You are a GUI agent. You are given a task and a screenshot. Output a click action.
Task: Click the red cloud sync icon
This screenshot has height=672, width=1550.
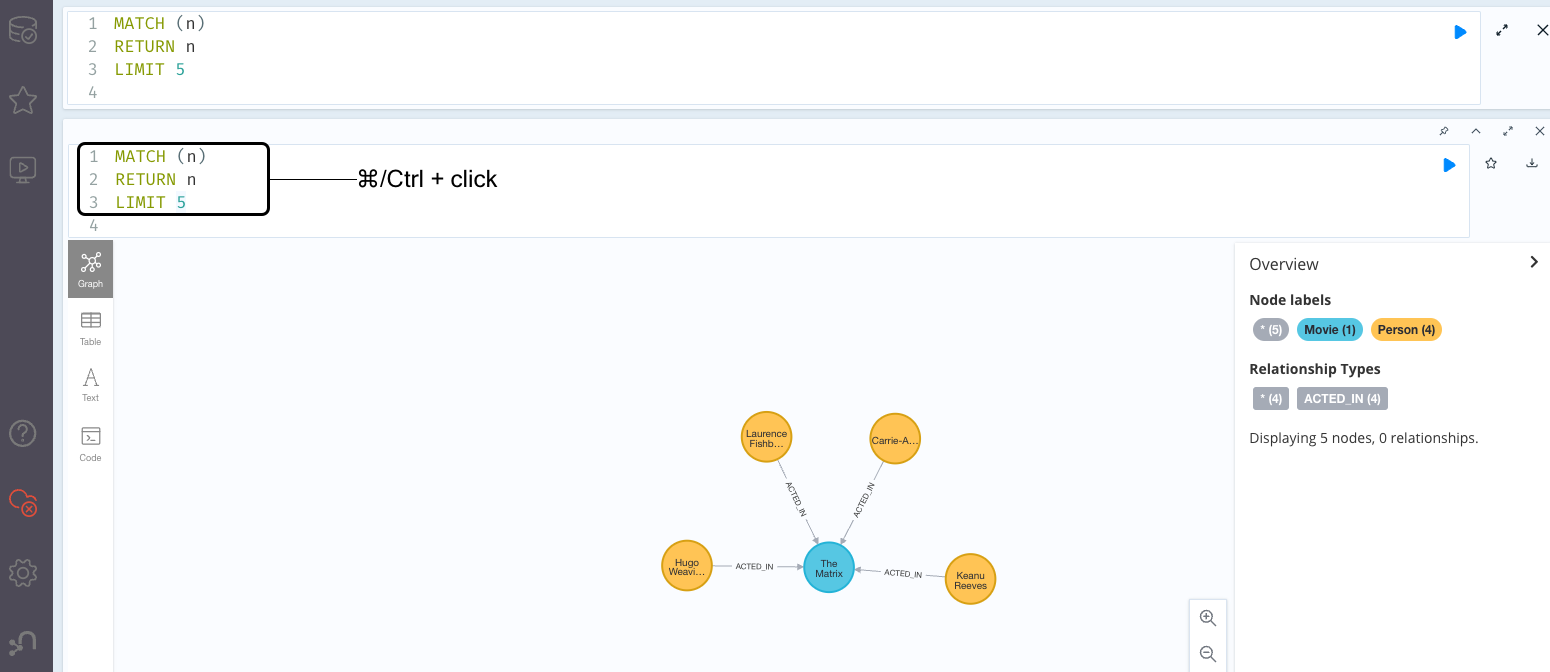coord(22,502)
